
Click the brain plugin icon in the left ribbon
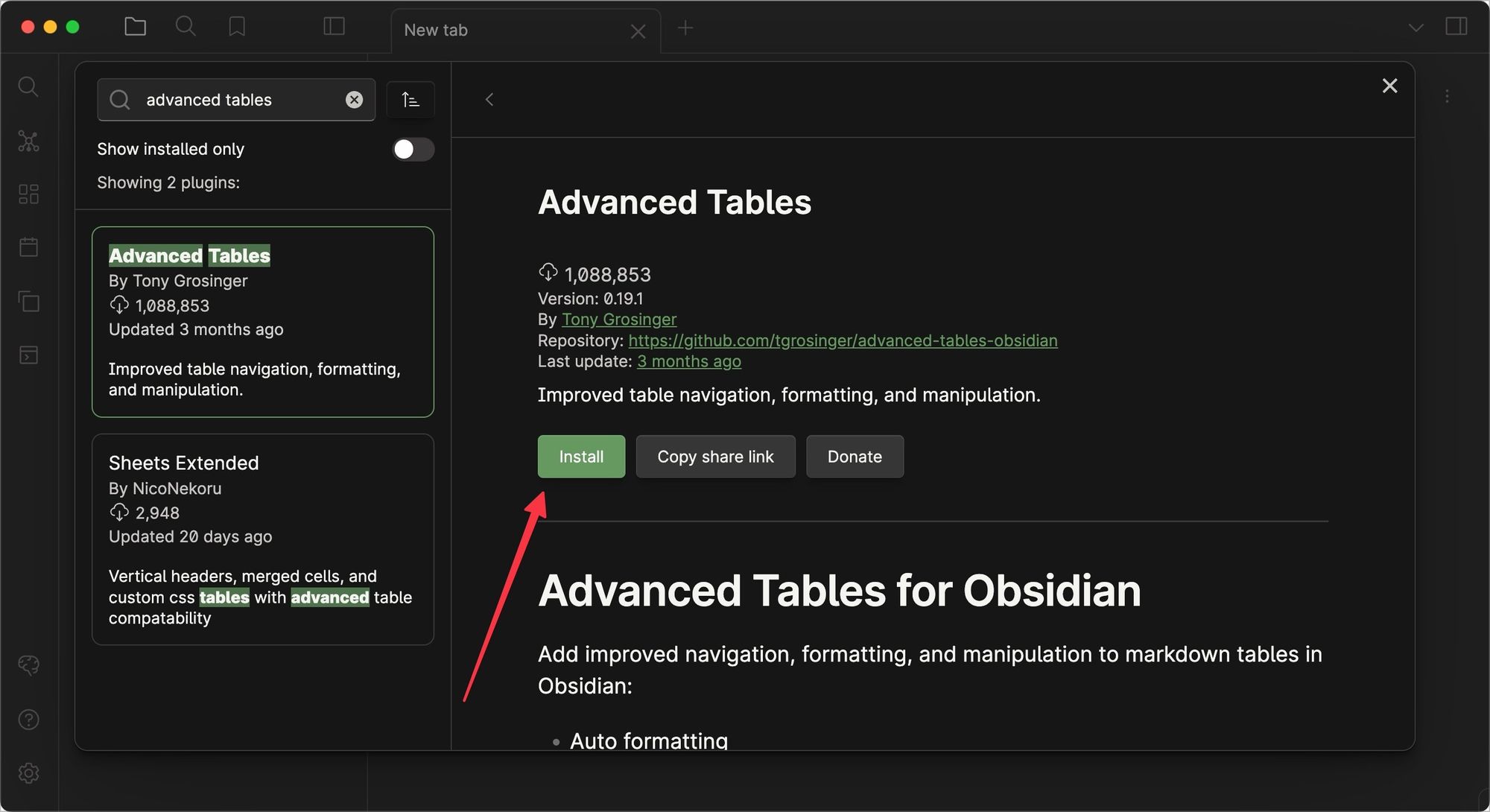(x=28, y=664)
